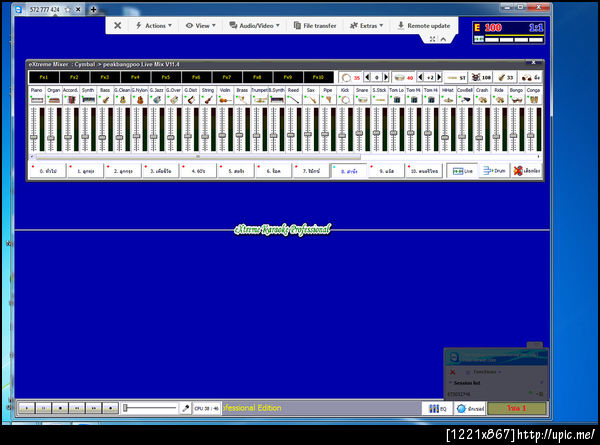Screen dimensions: 600x445
Task: Select the G.Jazz guitar icon
Action: (157, 100)
